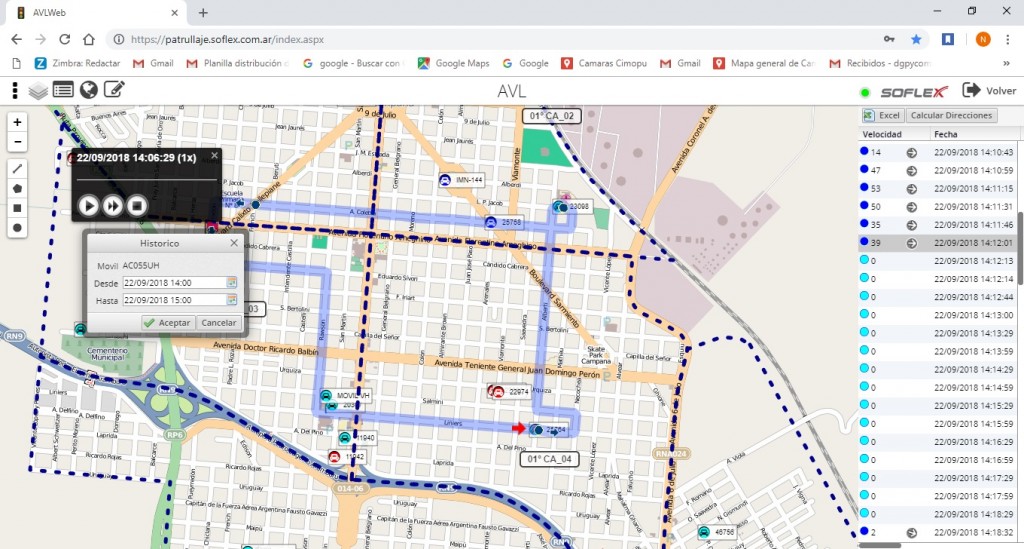
Task: Click vehicle marker 22974 on map
Action: [x=509, y=392]
